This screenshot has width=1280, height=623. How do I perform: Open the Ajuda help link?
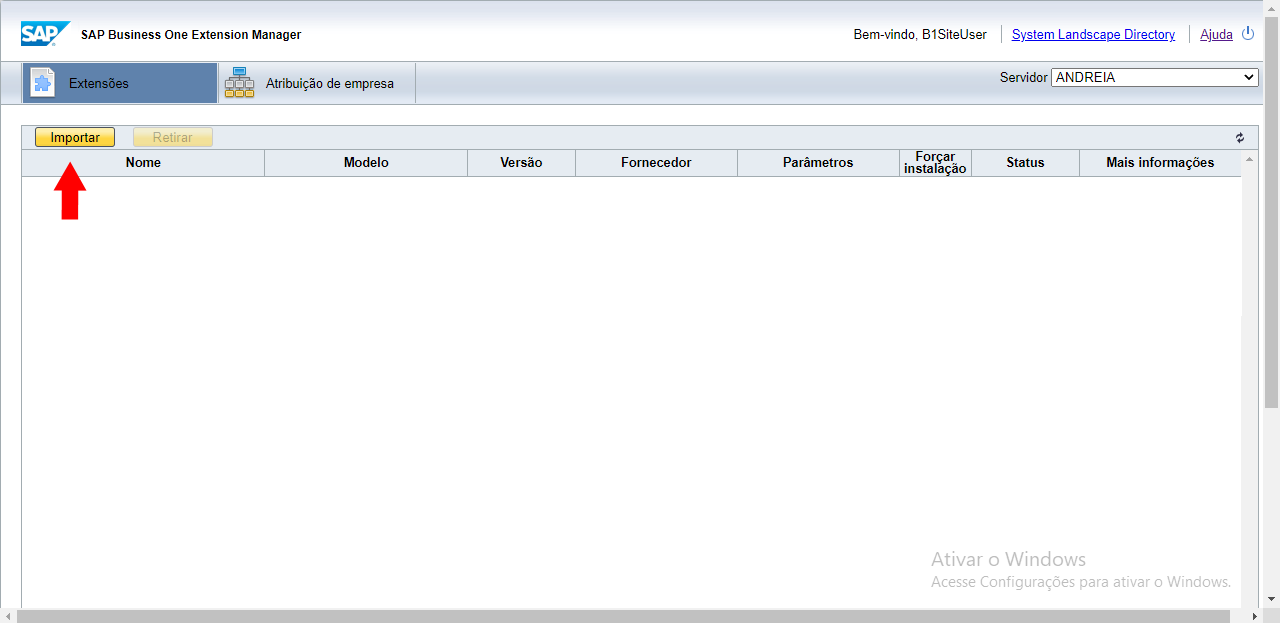tap(1216, 34)
